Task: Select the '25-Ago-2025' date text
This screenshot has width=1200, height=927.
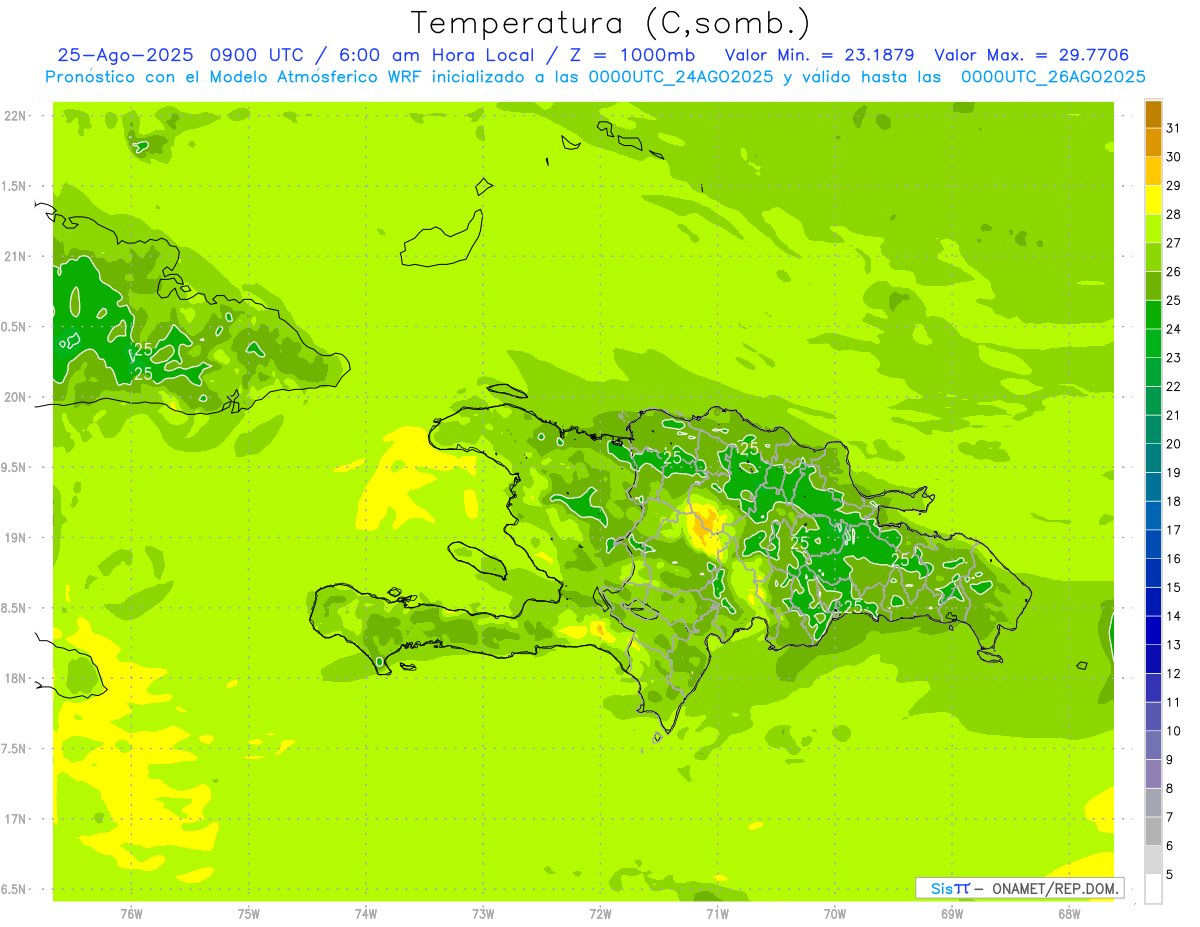Action: click(126, 55)
